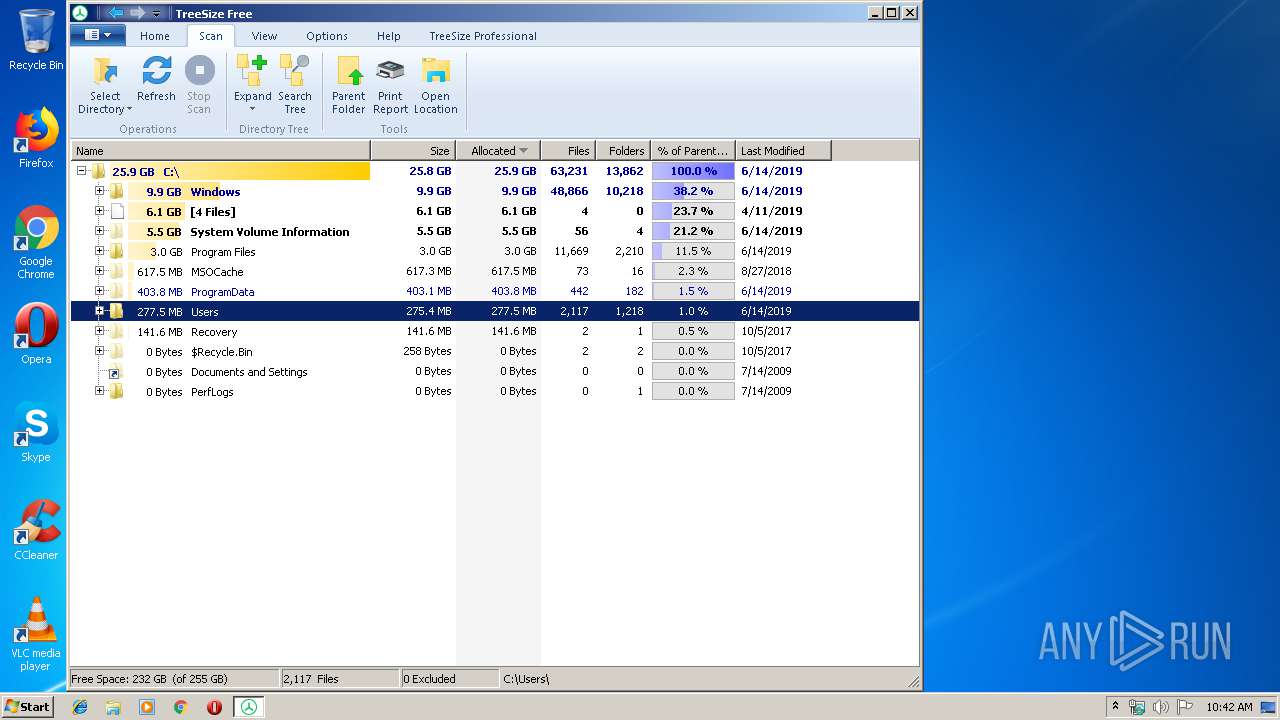The height and width of the screenshot is (720, 1280).
Task: Open the TreeSize Professional tab
Action: pyautogui.click(x=483, y=36)
